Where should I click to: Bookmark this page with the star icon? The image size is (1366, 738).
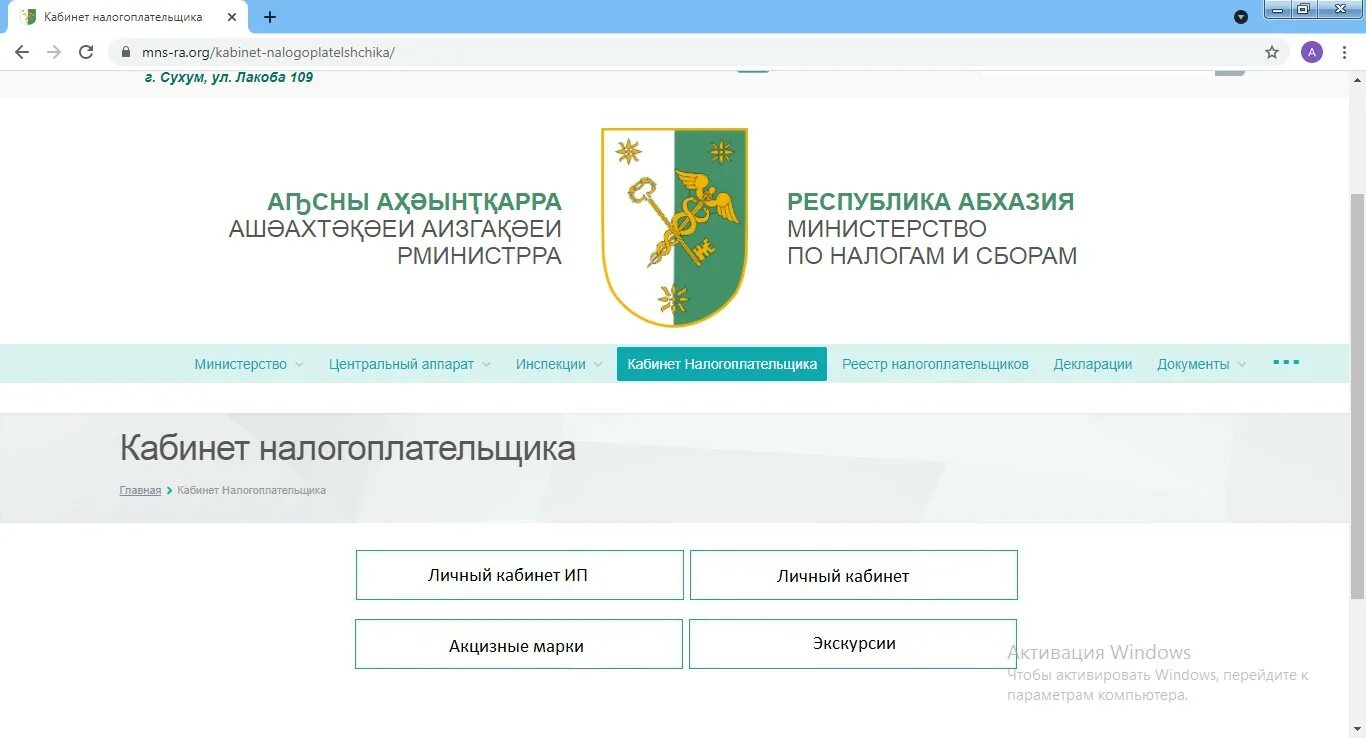click(x=1272, y=52)
